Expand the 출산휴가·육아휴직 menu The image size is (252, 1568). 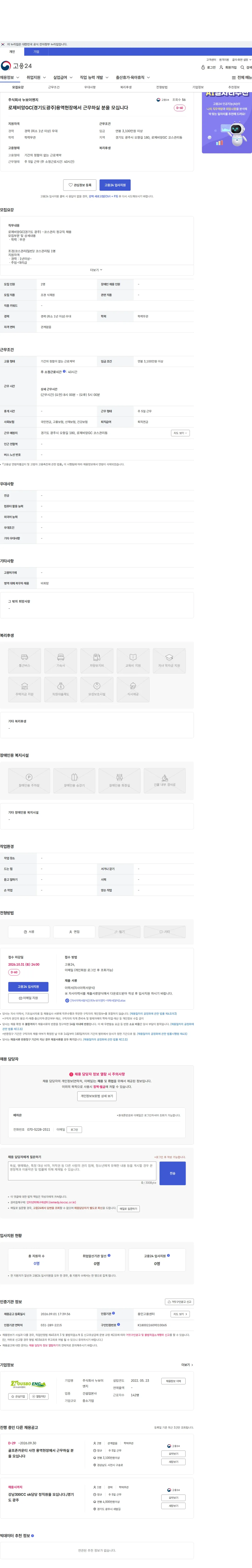133,78
